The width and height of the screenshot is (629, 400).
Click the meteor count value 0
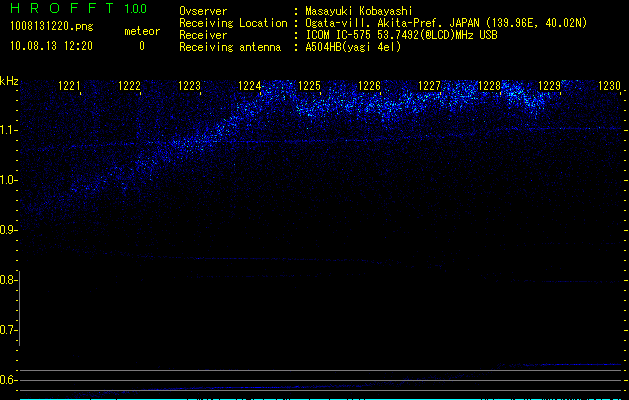coord(142,46)
